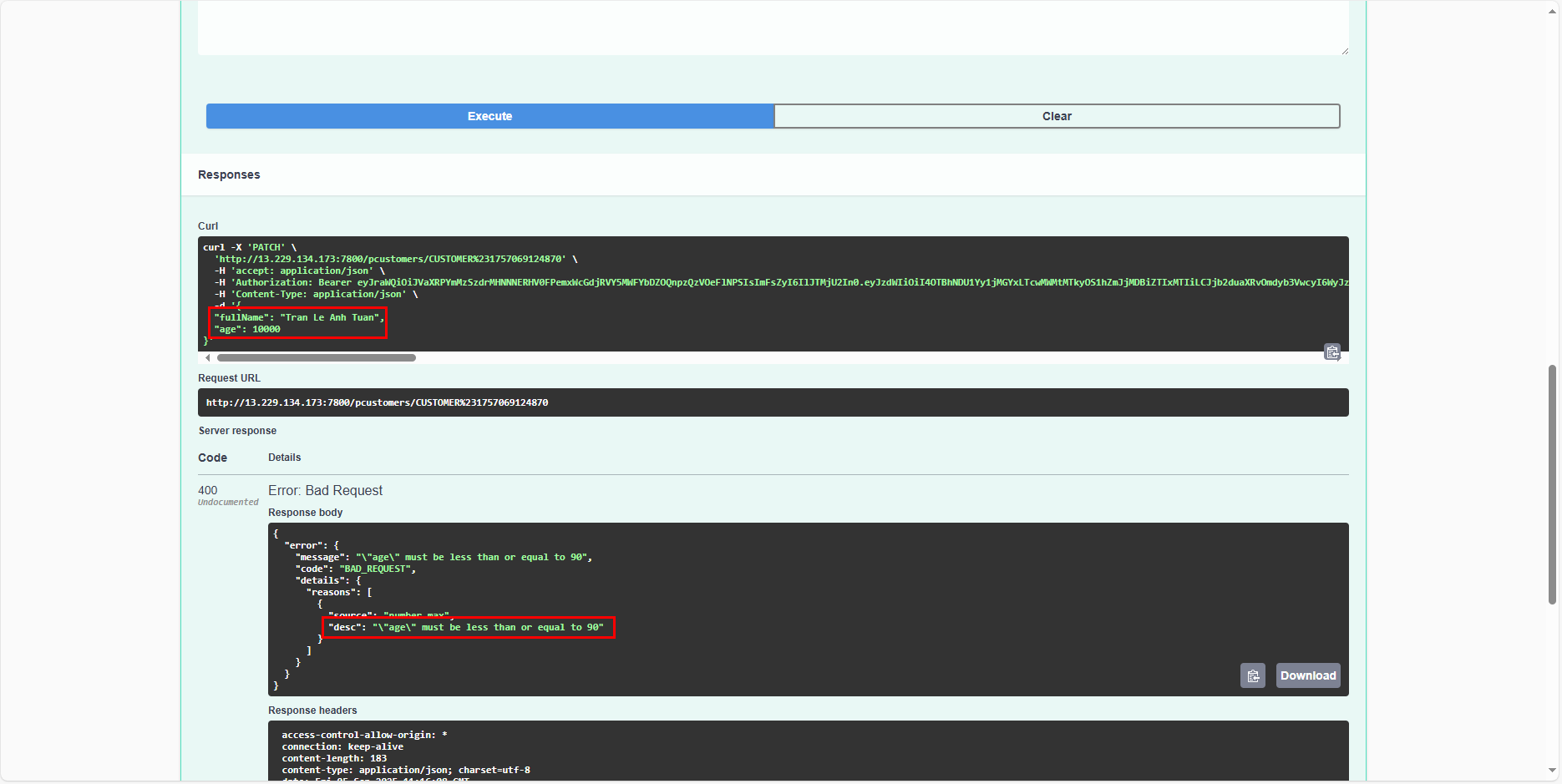Screen dimensions: 1562x784
Task: Click the text area resize handle
Action: (1344, 51)
